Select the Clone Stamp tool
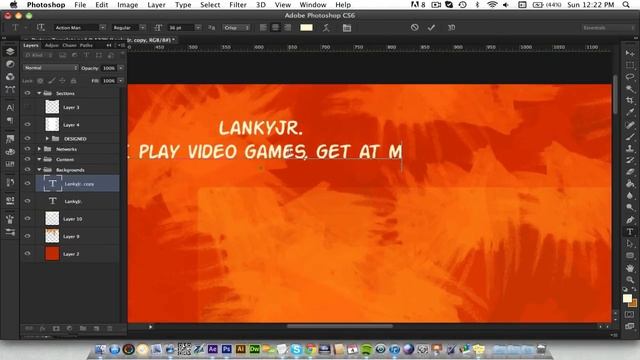Screen dimensions: 640x360 tap(630, 148)
